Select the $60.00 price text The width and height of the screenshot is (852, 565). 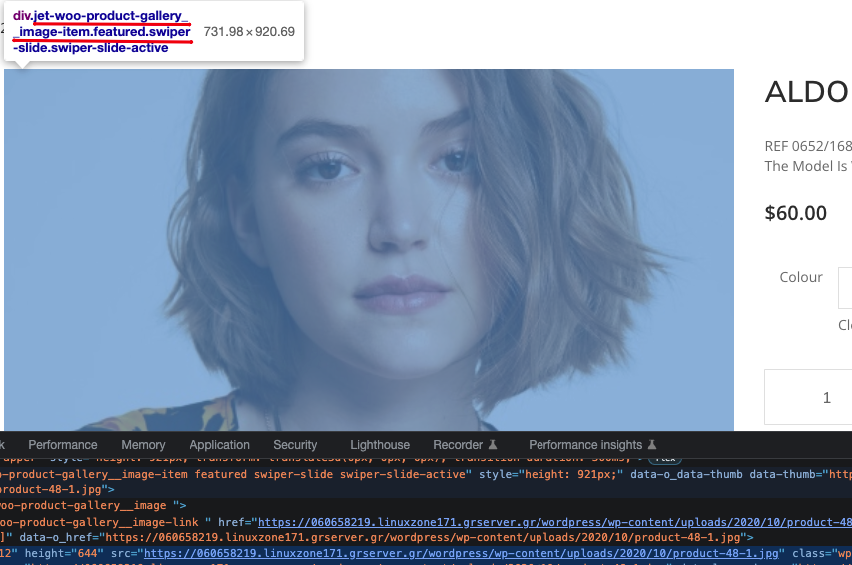point(795,213)
